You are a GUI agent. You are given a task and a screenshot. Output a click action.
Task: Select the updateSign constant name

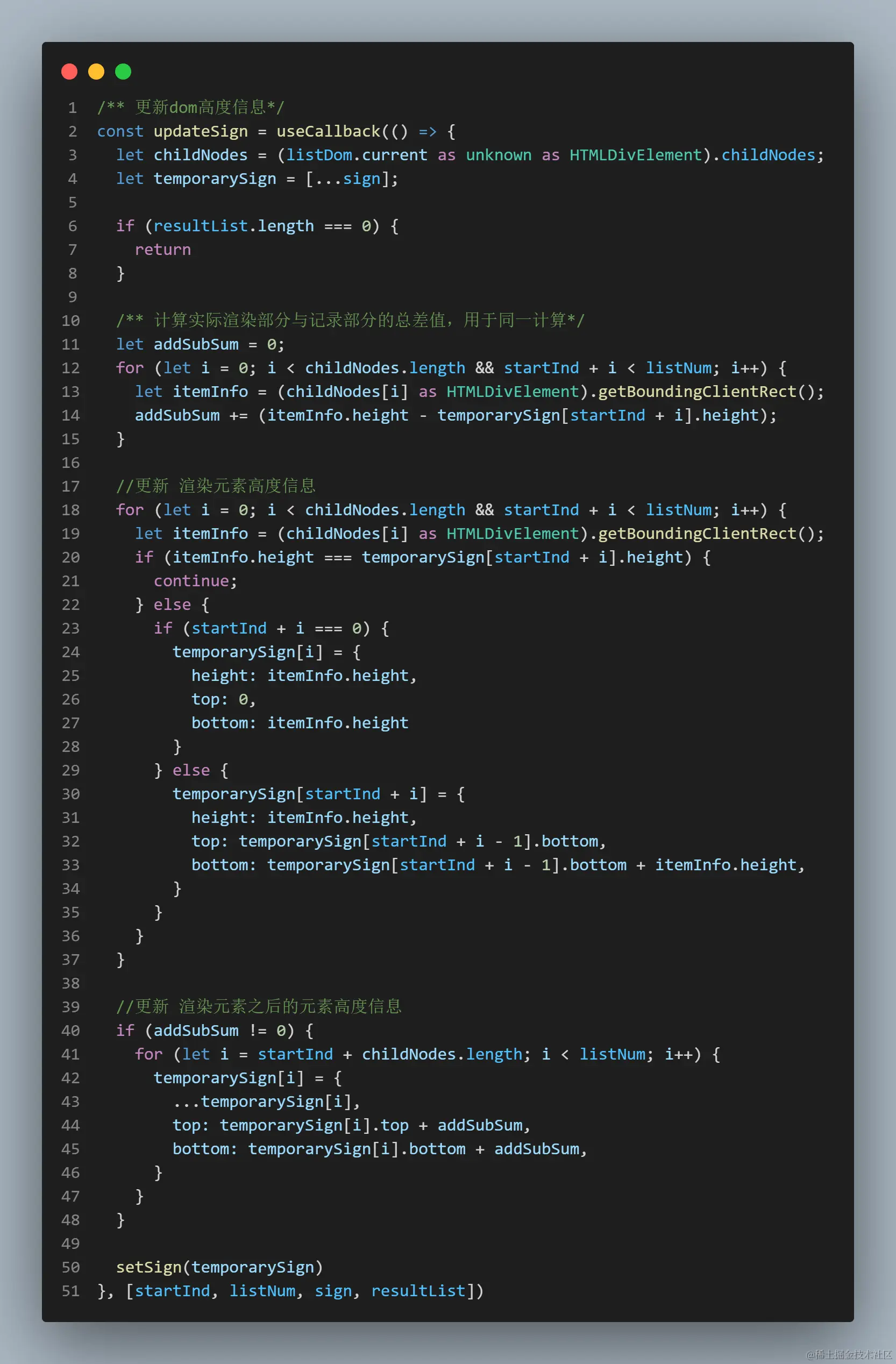(x=201, y=131)
